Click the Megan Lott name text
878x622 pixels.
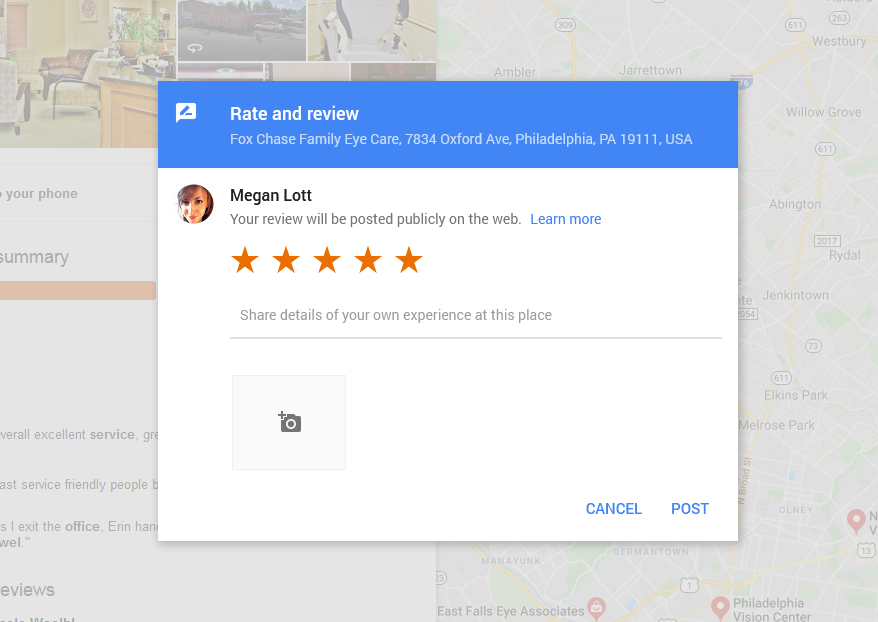[271, 195]
